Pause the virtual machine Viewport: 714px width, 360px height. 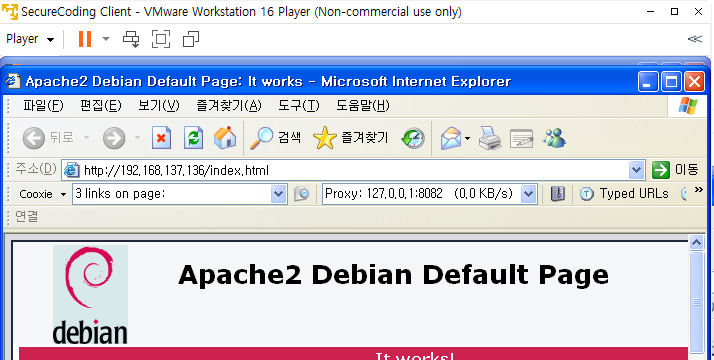(x=85, y=39)
